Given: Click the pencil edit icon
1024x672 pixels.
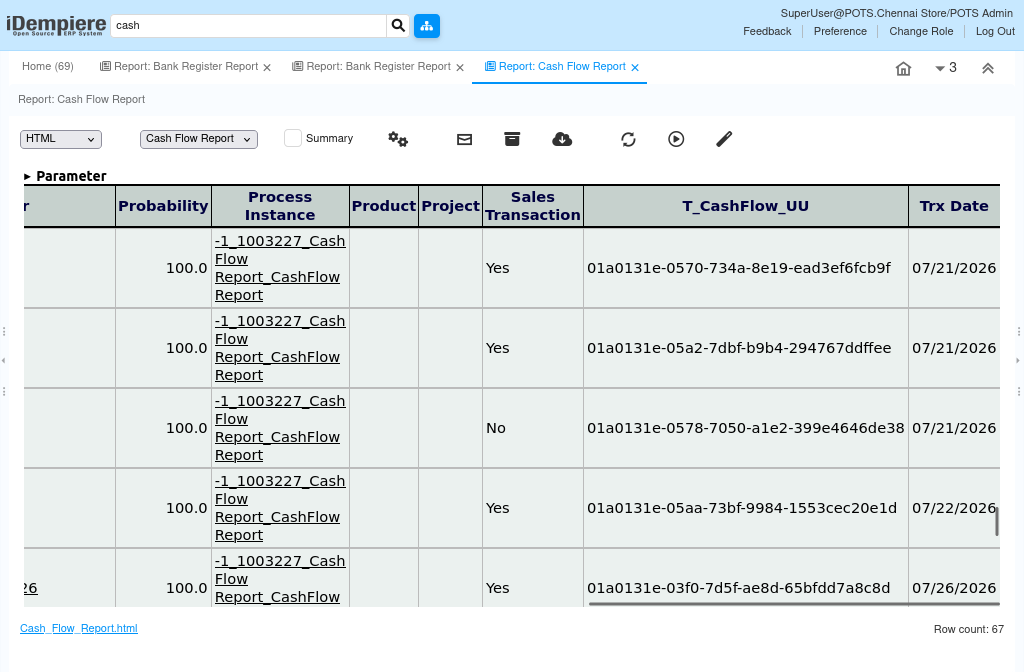Looking at the screenshot, I should tap(724, 139).
